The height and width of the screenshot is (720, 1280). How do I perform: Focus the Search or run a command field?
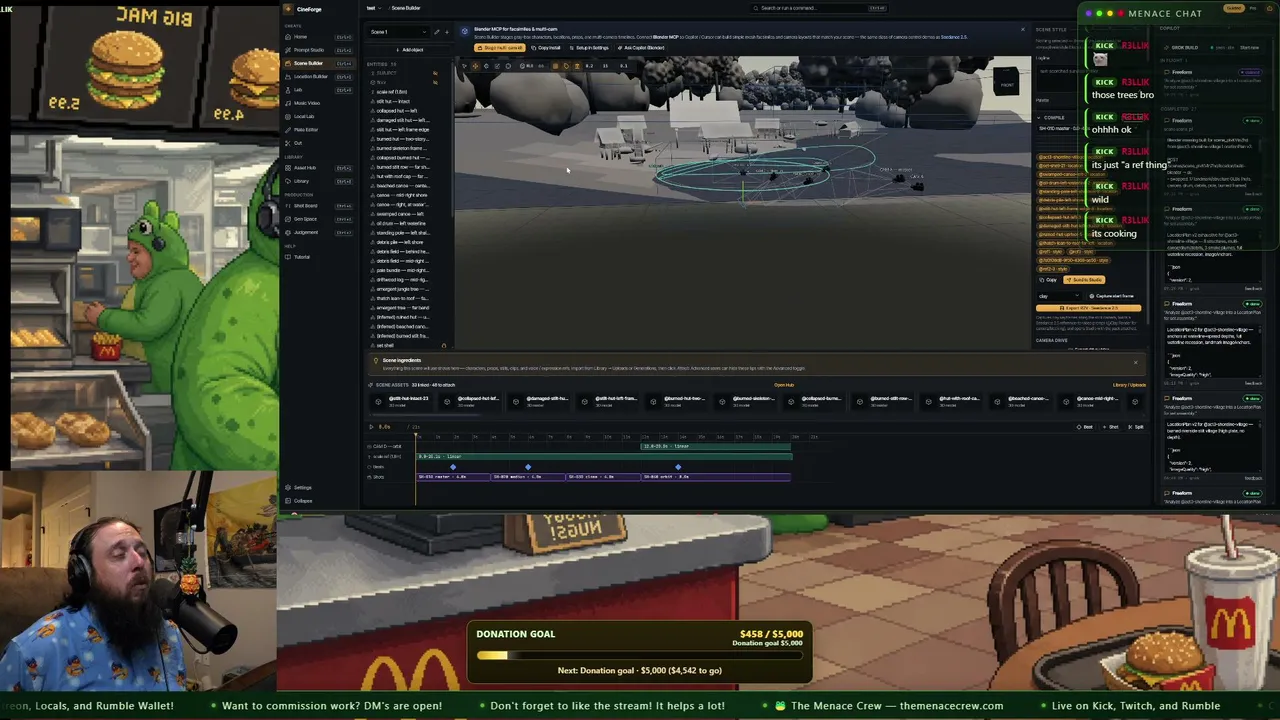[819, 8]
